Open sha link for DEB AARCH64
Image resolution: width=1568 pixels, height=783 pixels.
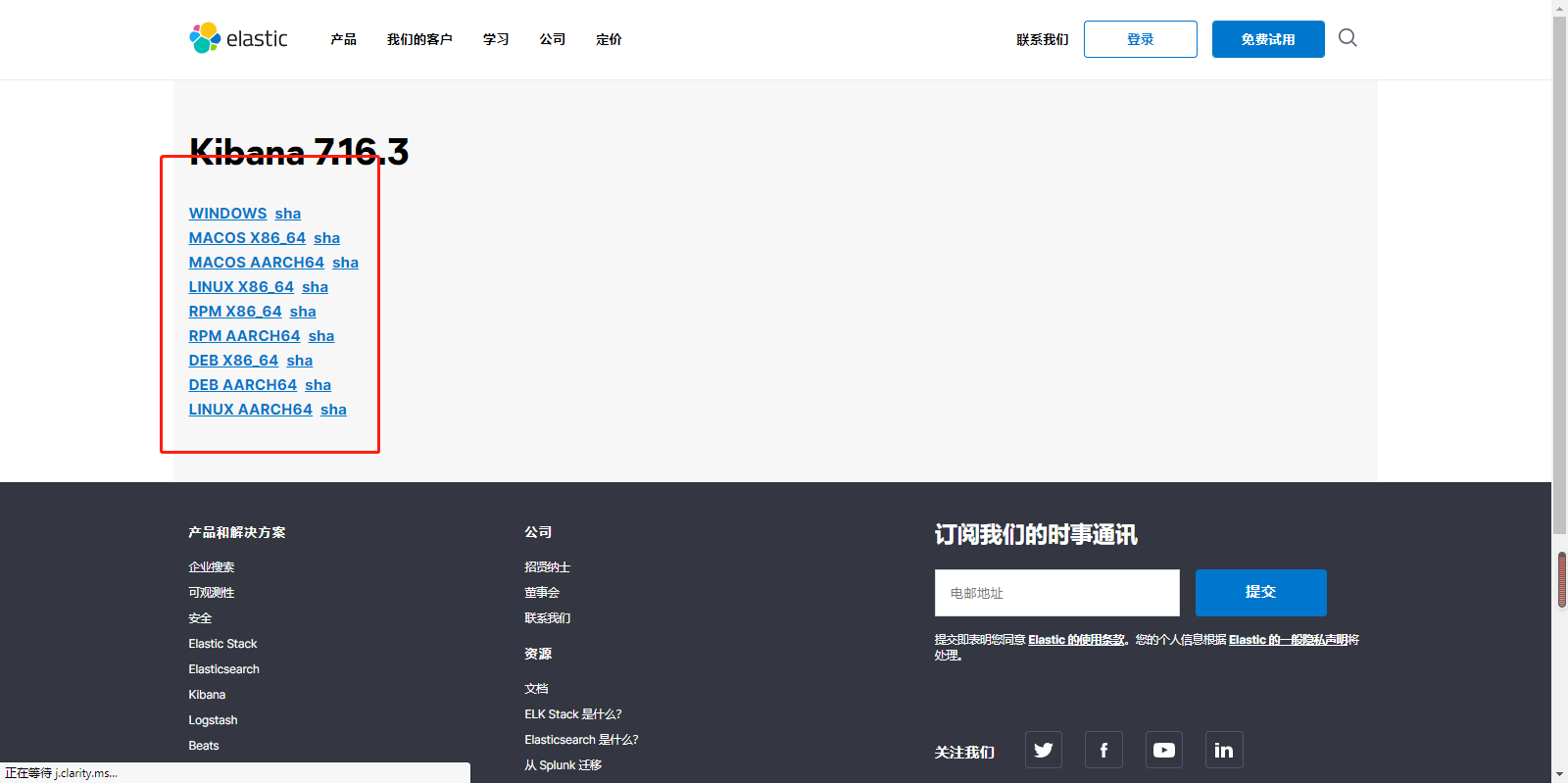(x=318, y=385)
